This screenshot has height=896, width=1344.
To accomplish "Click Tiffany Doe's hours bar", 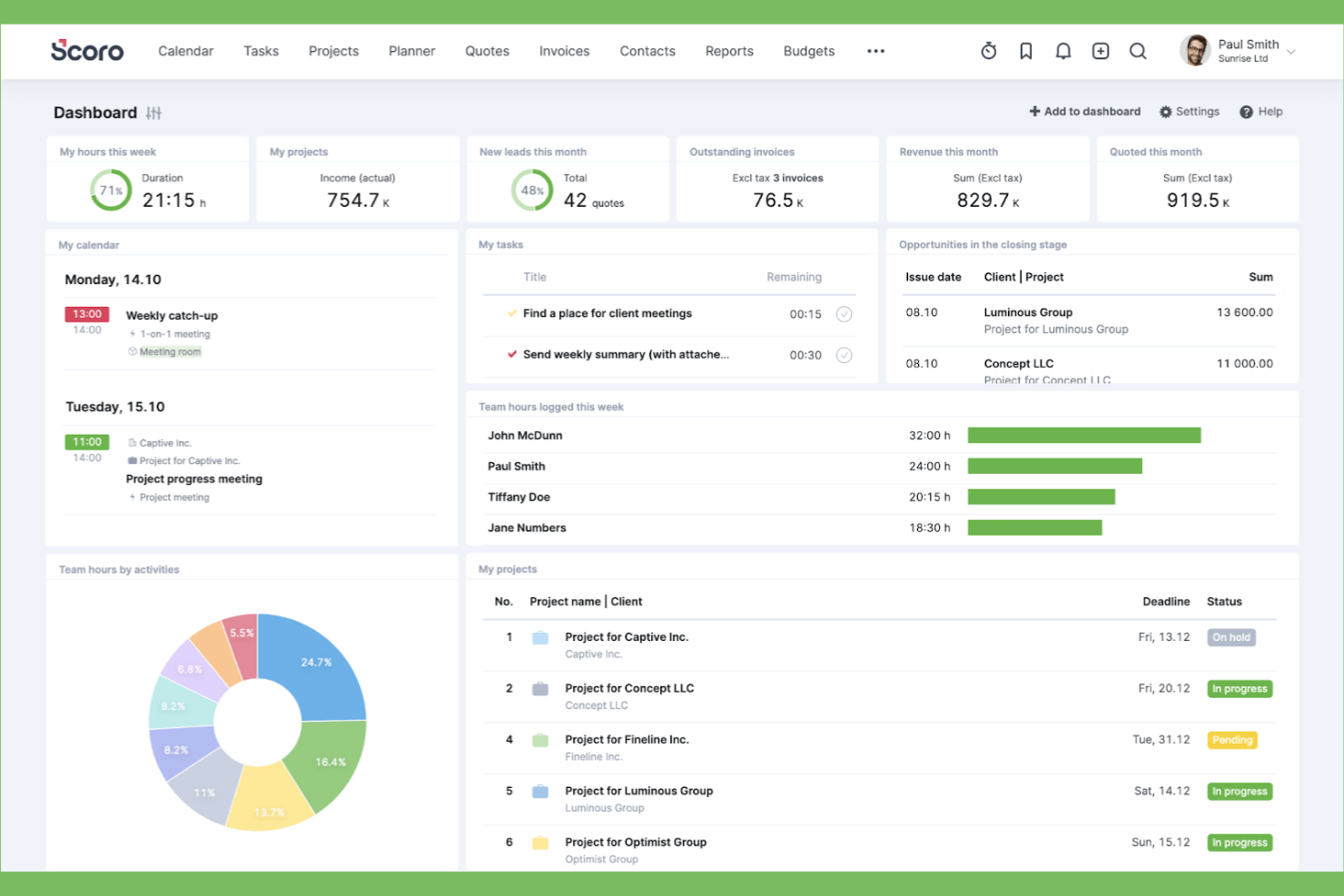I will (1042, 497).
